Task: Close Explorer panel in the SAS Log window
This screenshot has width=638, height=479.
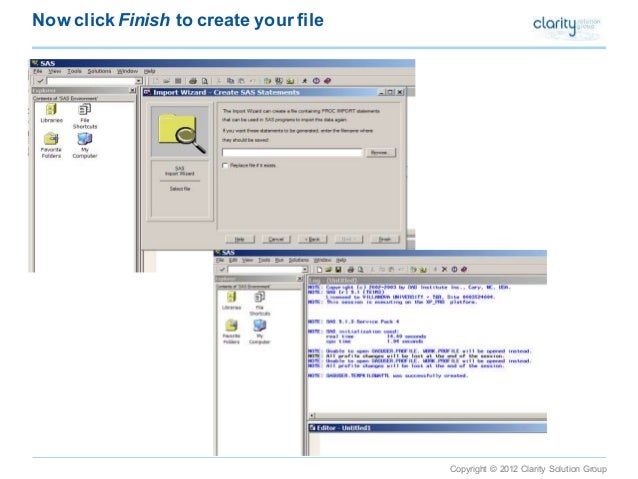Action: coord(300,279)
